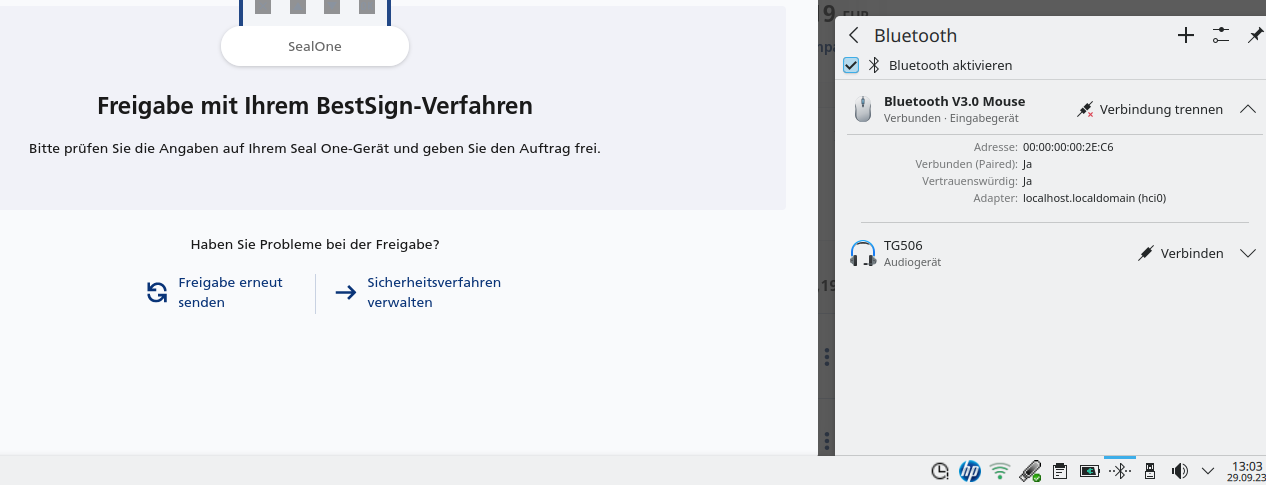
Task: Open the clipboard tray icon
Action: click(1060, 471)
